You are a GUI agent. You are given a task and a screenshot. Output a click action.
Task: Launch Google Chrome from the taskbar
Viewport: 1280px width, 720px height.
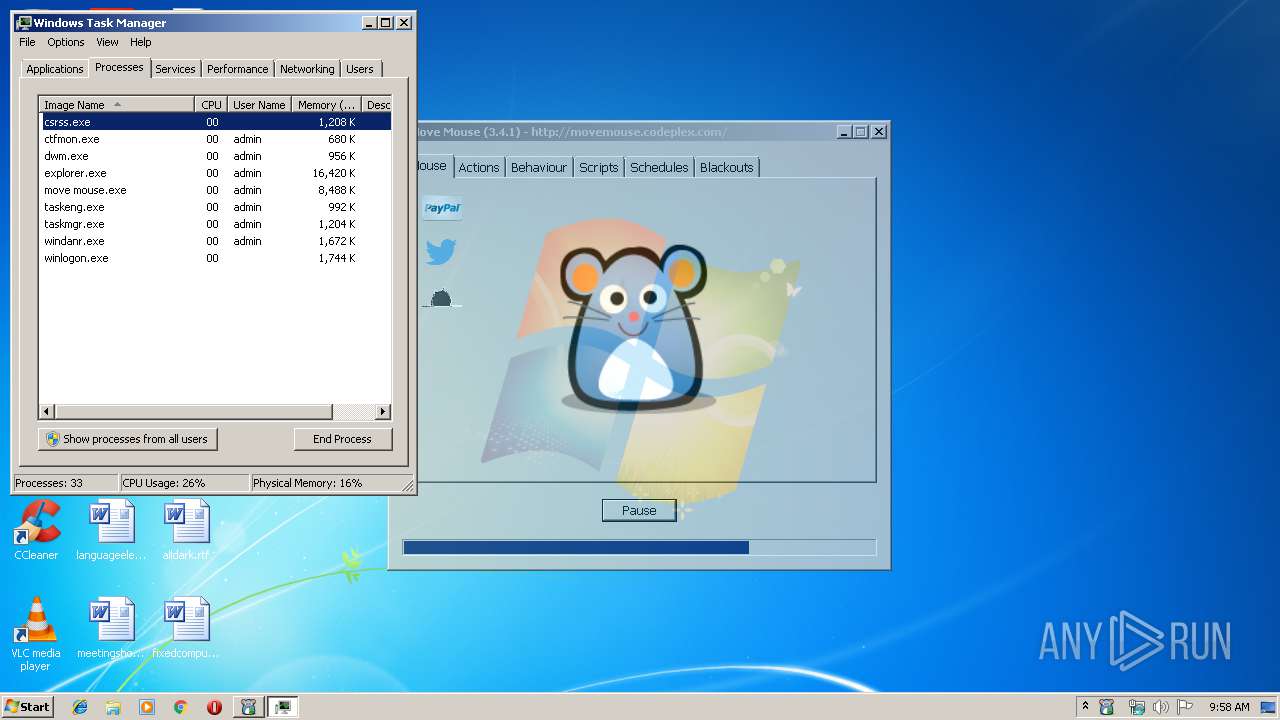point(180,707)
